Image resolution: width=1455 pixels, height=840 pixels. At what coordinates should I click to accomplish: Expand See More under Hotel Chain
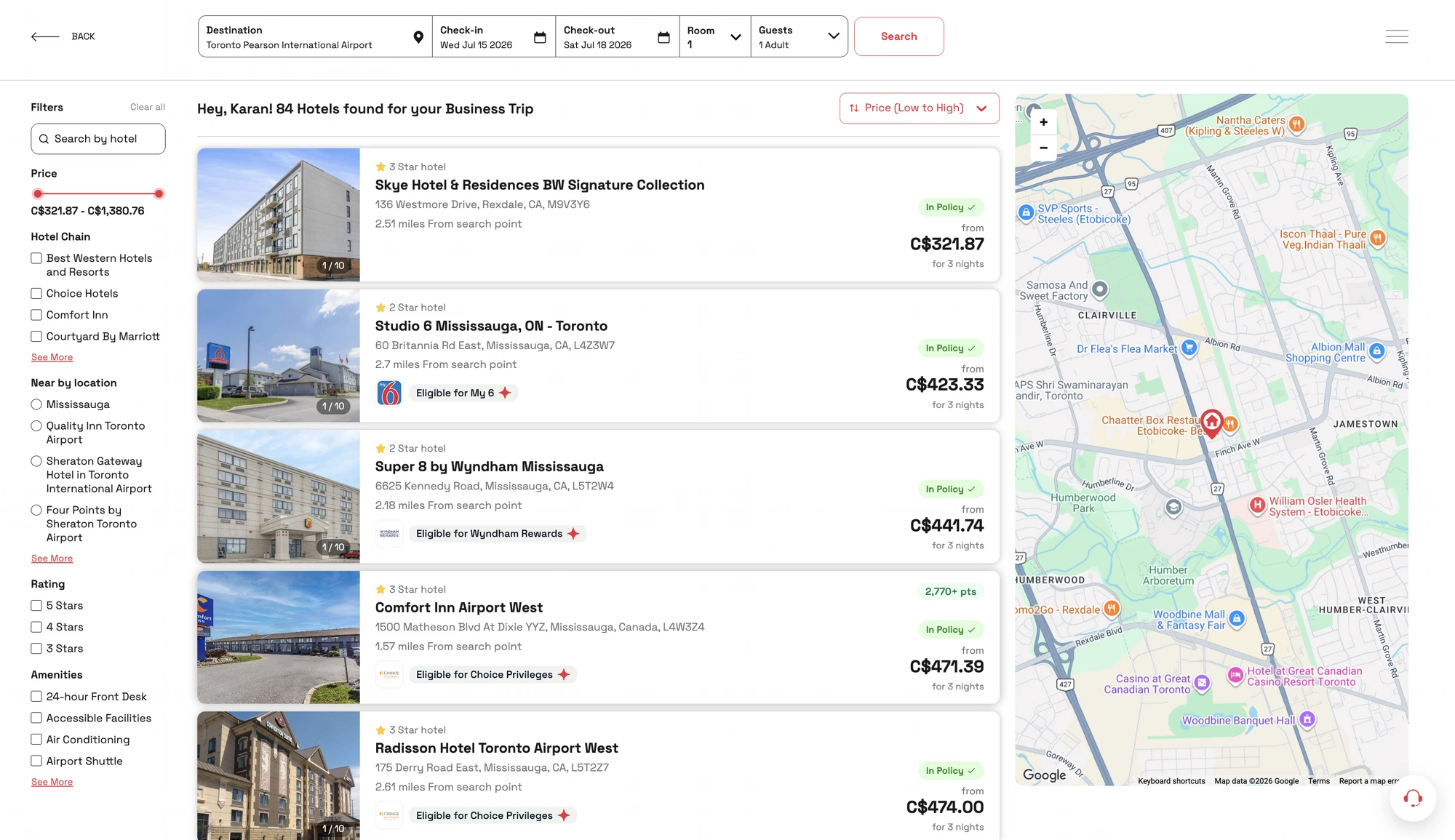pyautogui.click(x=52, y=357)
